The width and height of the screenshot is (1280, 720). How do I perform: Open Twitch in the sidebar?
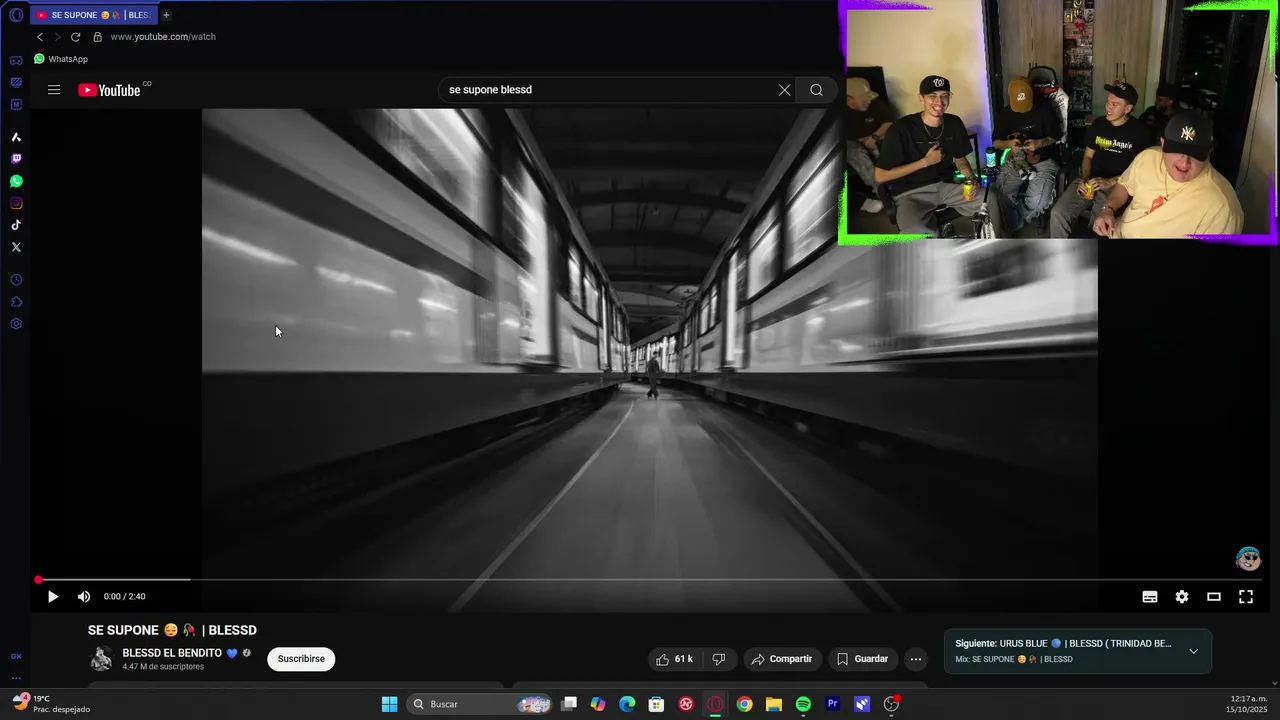coord(16,159)
